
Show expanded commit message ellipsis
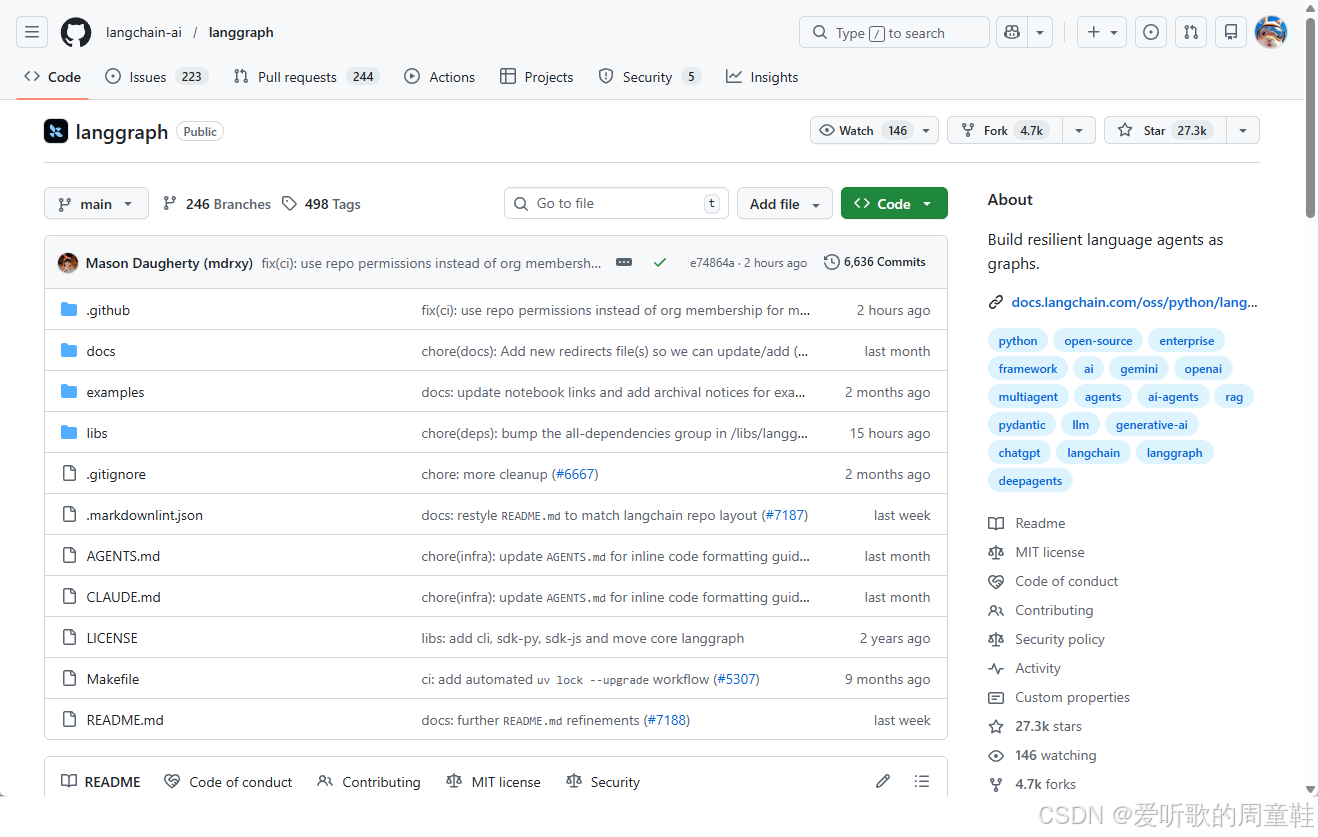click(624, 262)
